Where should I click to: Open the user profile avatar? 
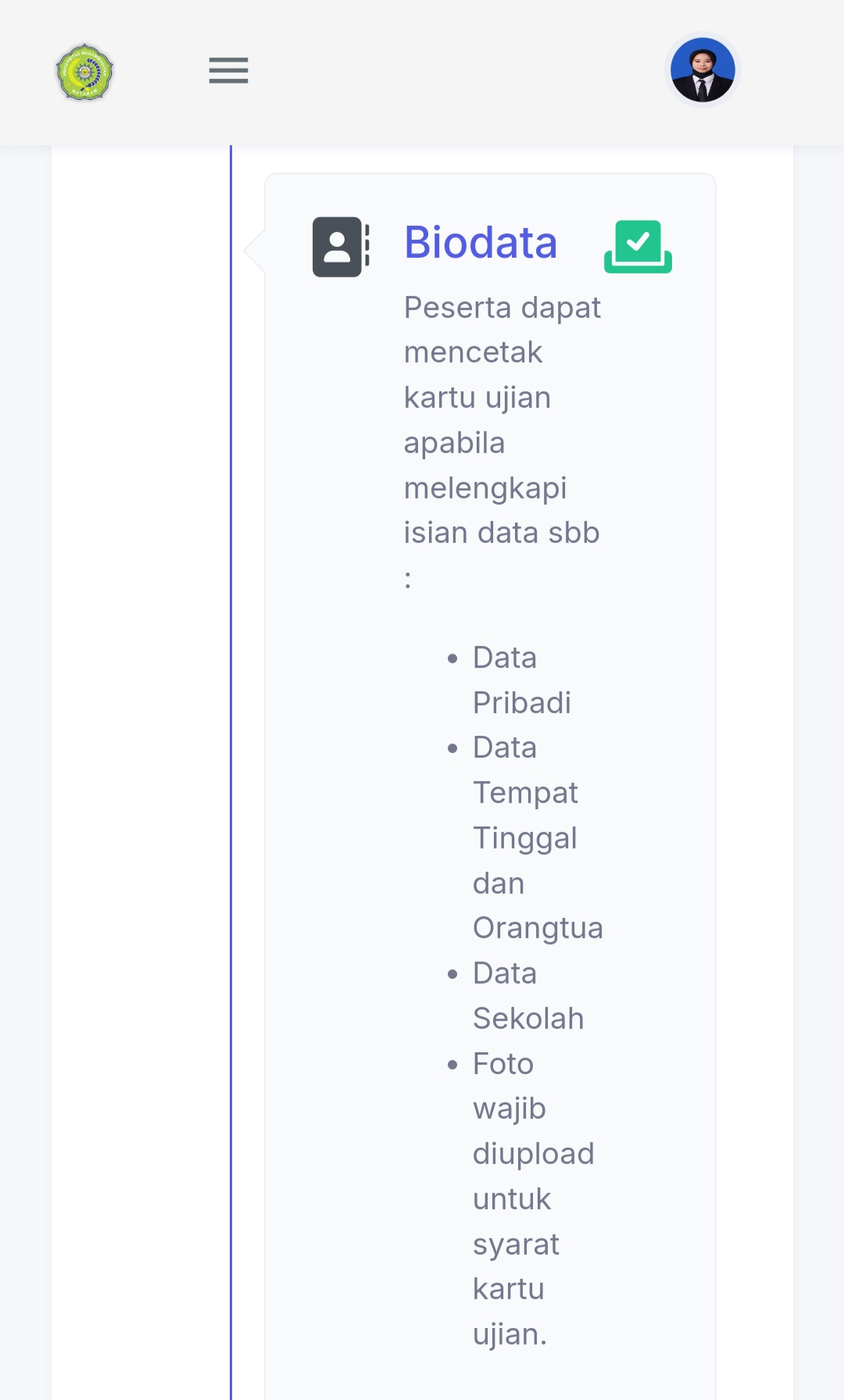click(x=703, y=70)
